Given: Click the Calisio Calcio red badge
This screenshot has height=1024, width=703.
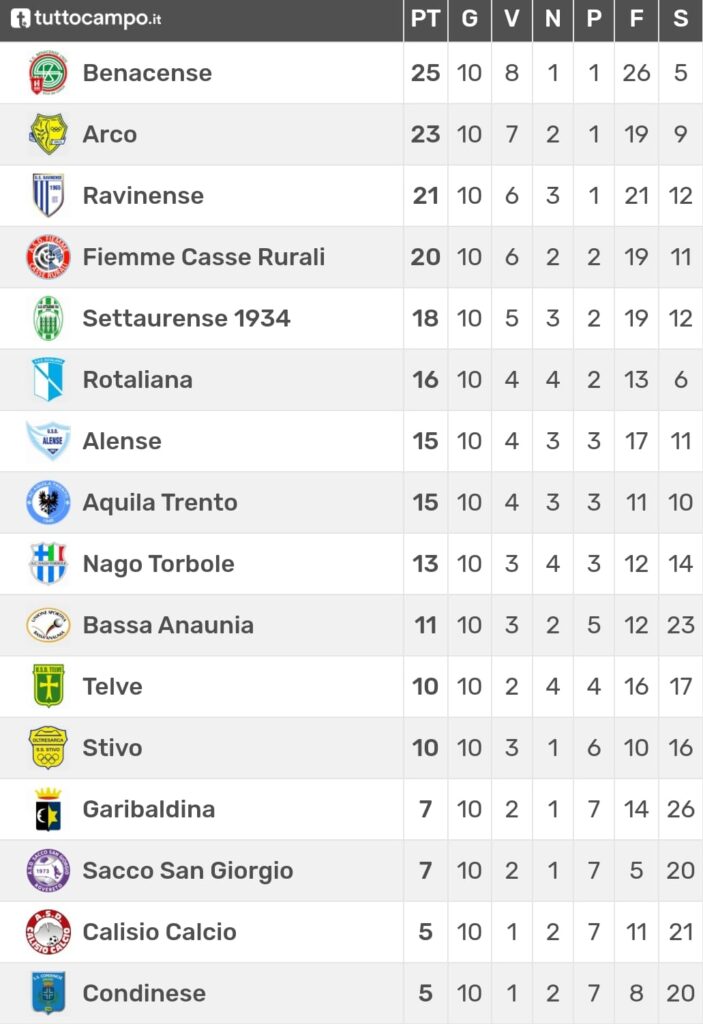Looking at the screenshot, I should coord(48,932).
